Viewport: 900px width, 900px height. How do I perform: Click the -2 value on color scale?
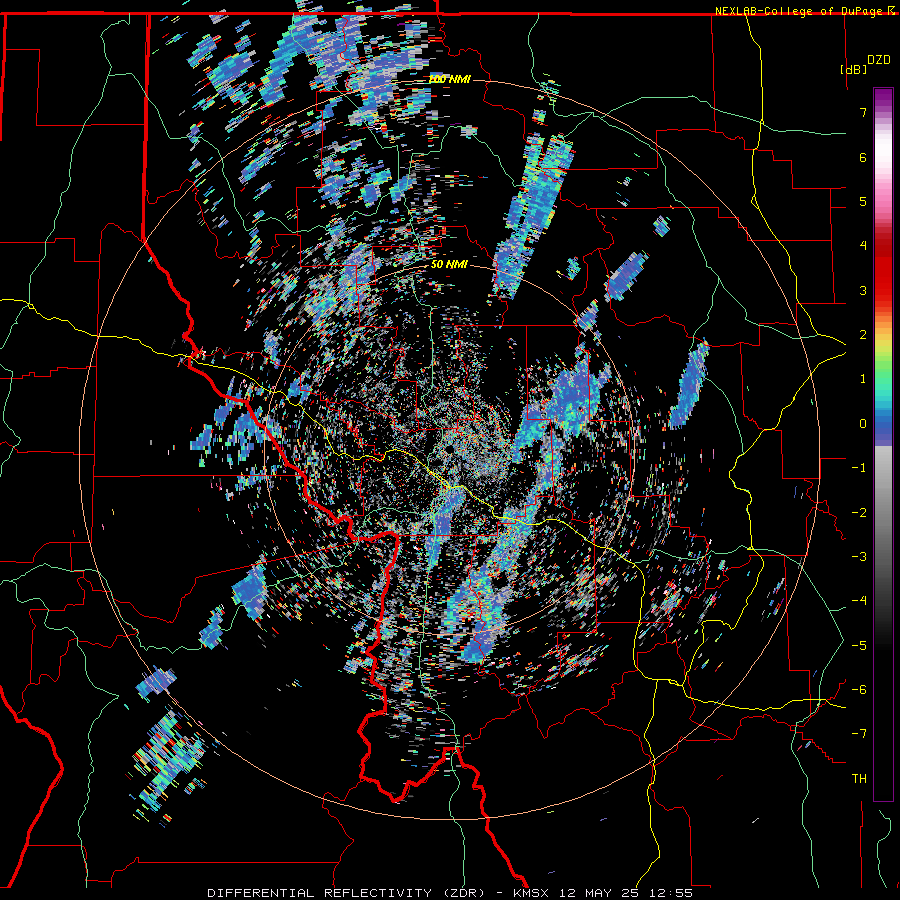point(859,513)
